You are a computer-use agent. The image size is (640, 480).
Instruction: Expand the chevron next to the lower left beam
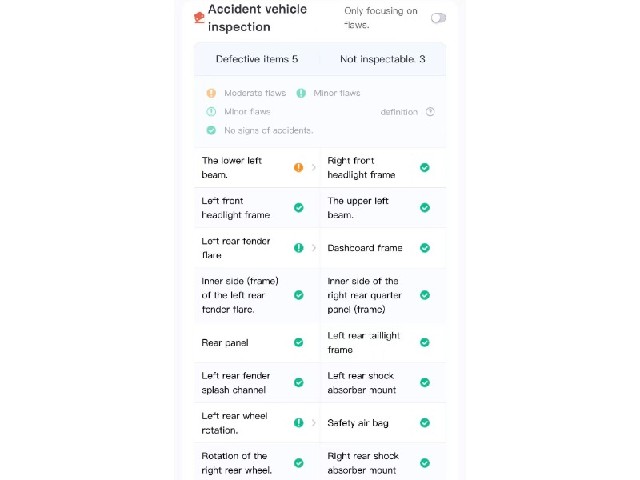click(x=313, y=167)
